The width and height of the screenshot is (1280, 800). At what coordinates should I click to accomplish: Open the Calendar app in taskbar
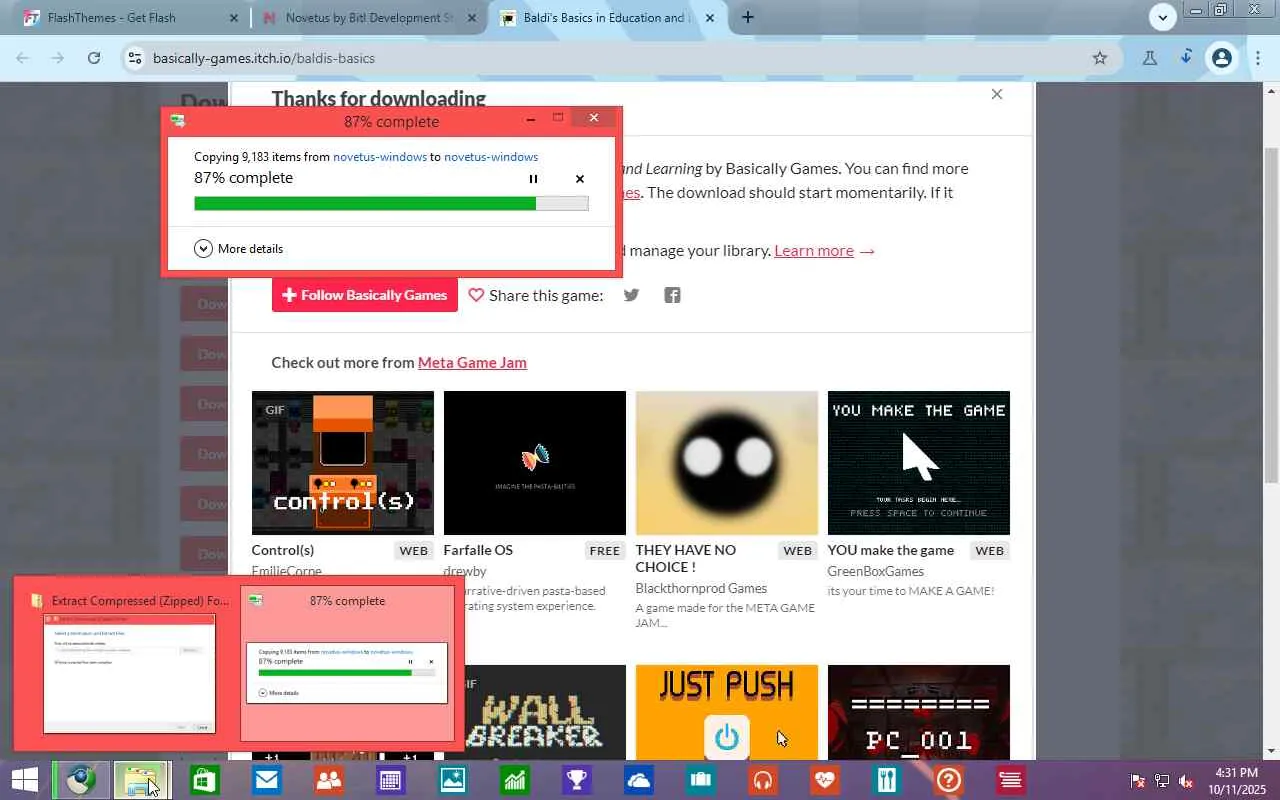tap(390, 780)
